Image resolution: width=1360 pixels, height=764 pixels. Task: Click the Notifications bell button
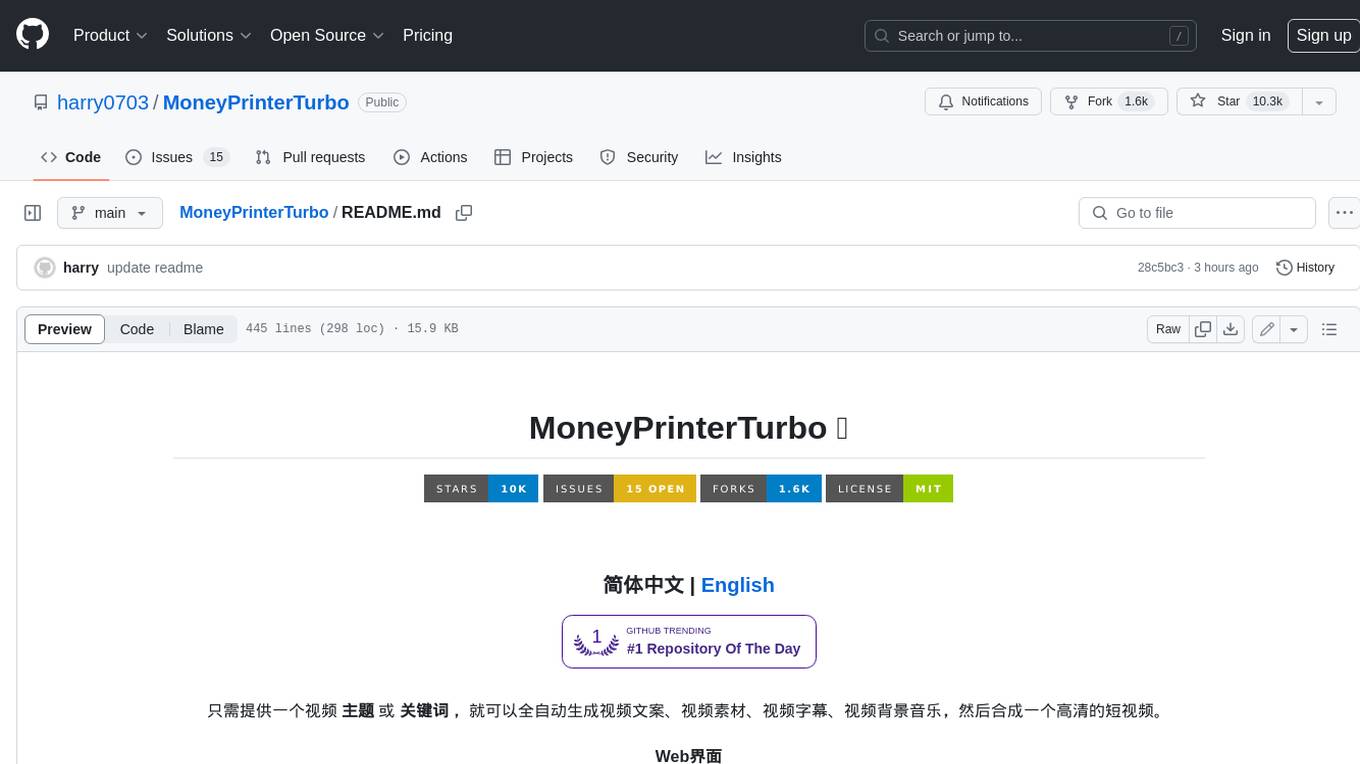click(x=984, y=102)
